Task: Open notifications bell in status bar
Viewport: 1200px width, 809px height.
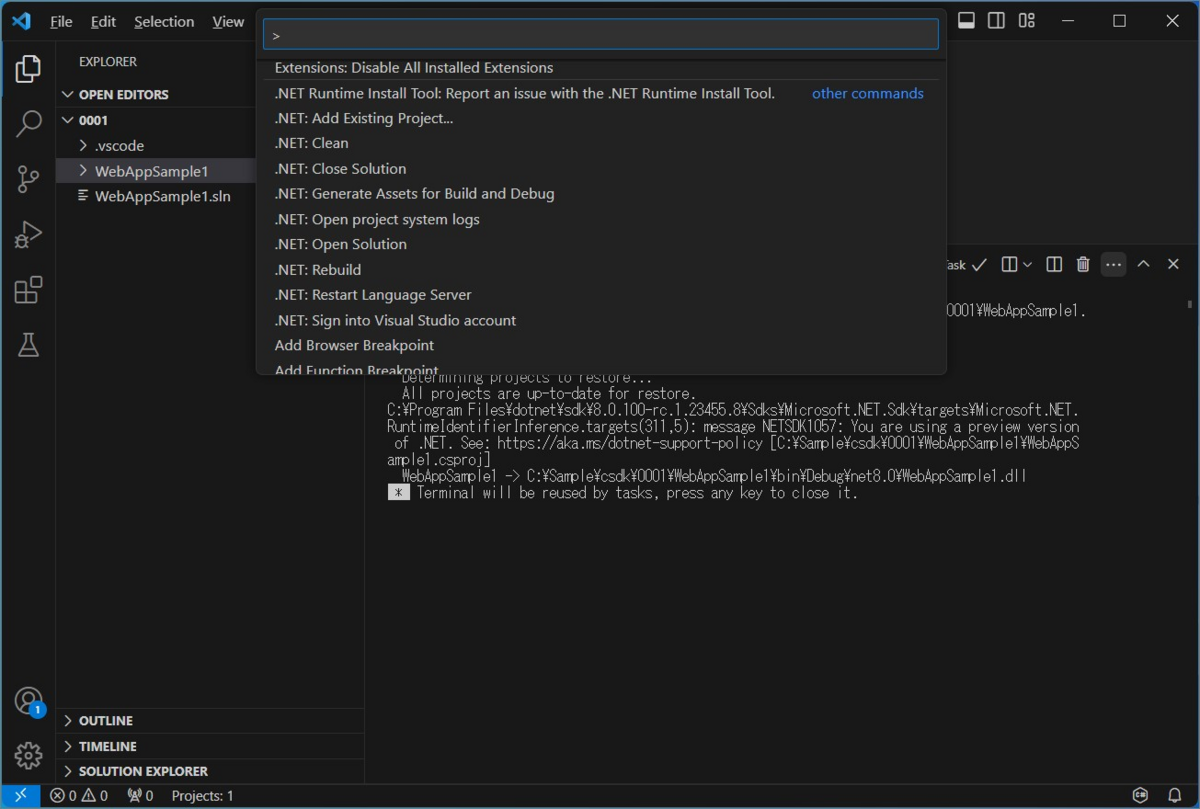Action: pos(1175,796)
